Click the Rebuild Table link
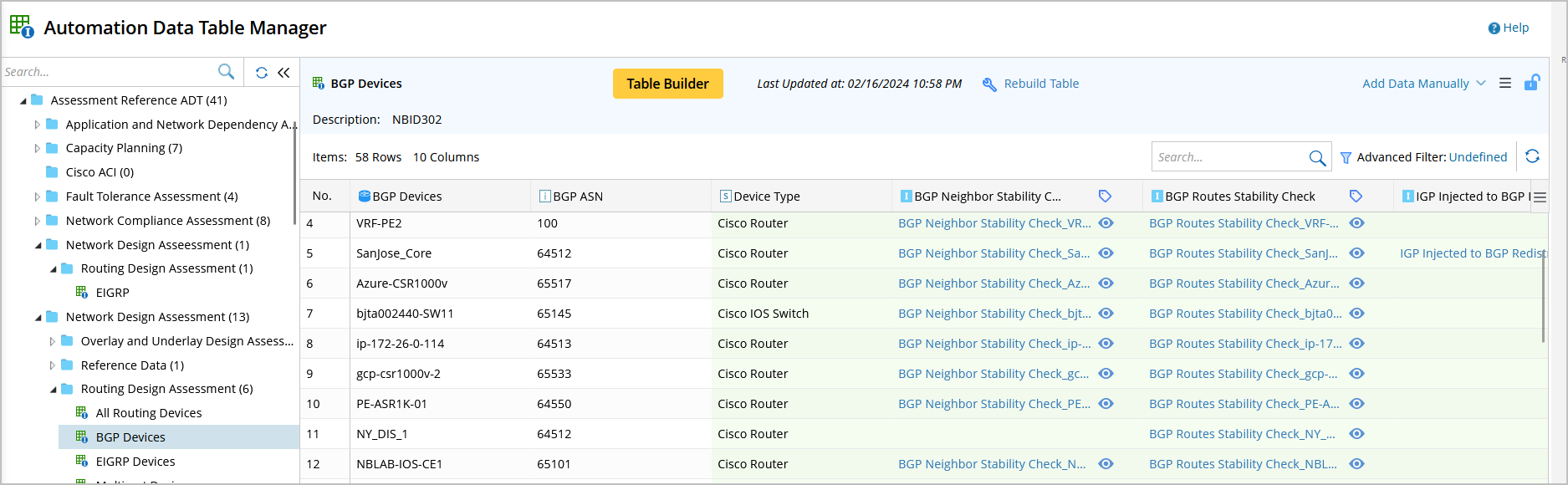Screen dimensions: 1568x485 pyautogui.click(x=1040, y=84)
